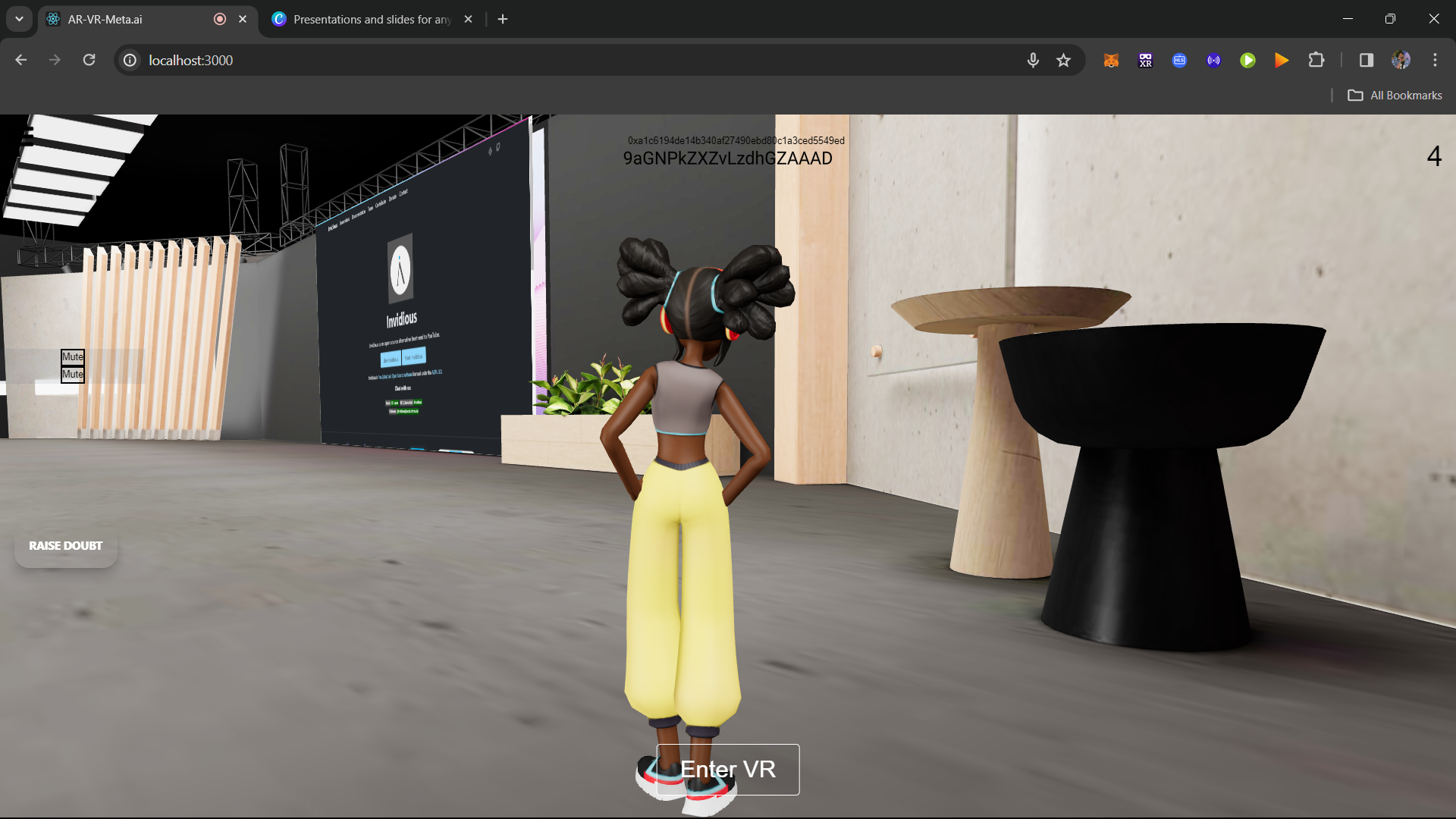Toggle the browser side panel
This screenshot has height=819, width=1456.
[1367, 61]
